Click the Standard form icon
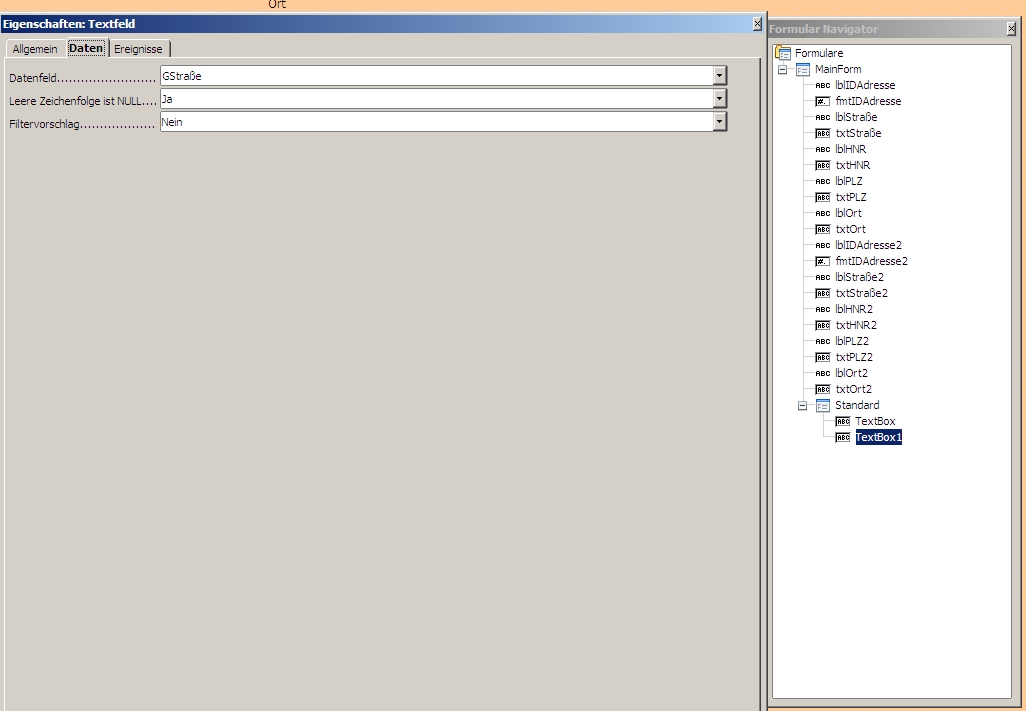 (822, 405)
